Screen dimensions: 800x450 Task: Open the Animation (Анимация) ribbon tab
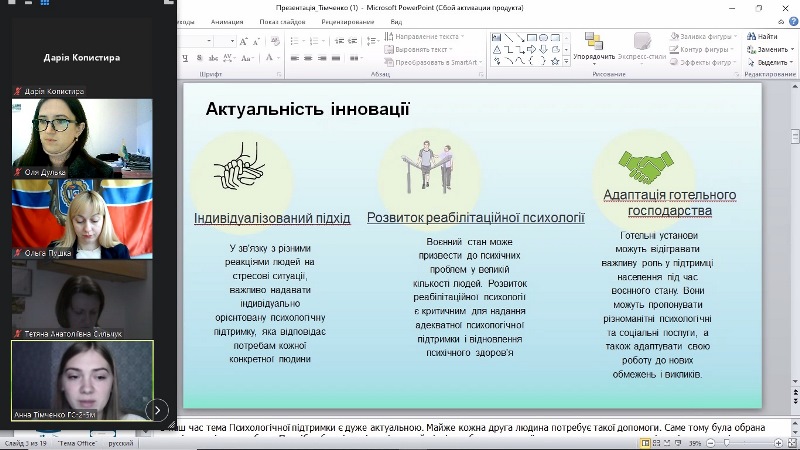pos(226,21)
